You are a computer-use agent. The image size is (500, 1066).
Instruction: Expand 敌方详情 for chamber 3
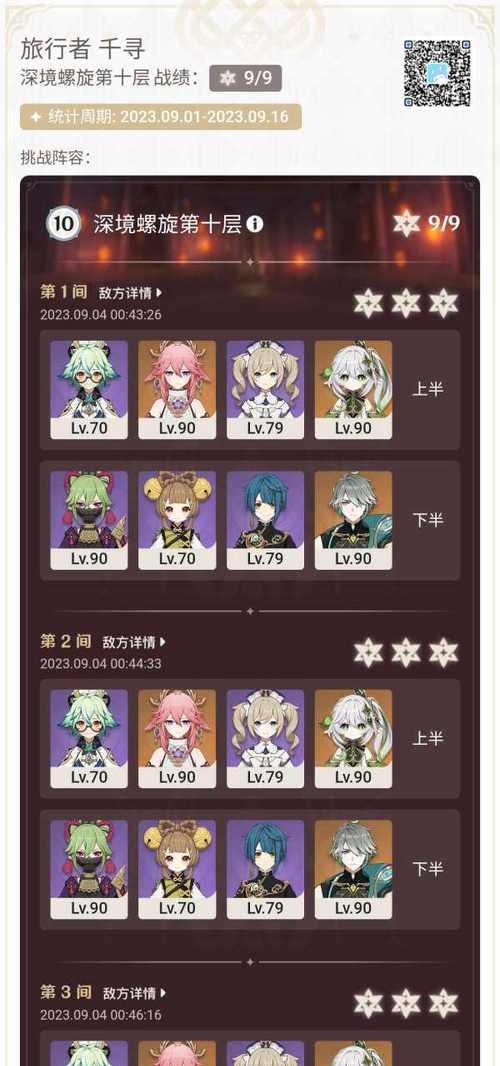pyautogui.click(x=134, y=993)
